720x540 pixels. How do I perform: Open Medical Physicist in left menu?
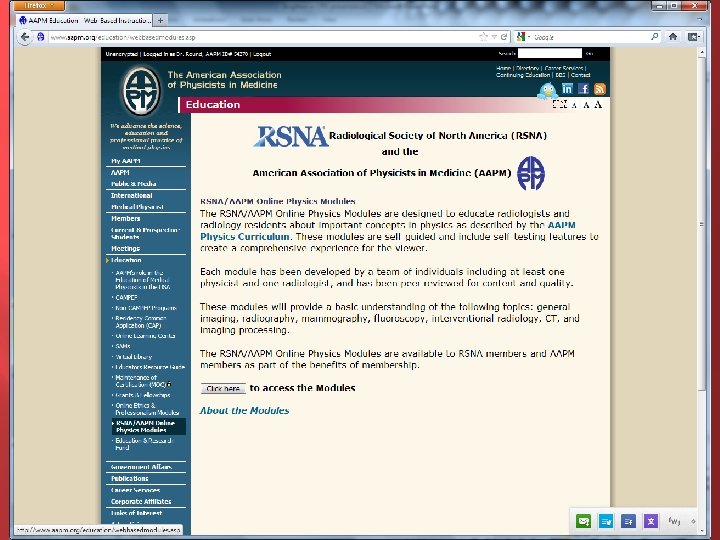(x=137, y=207)
